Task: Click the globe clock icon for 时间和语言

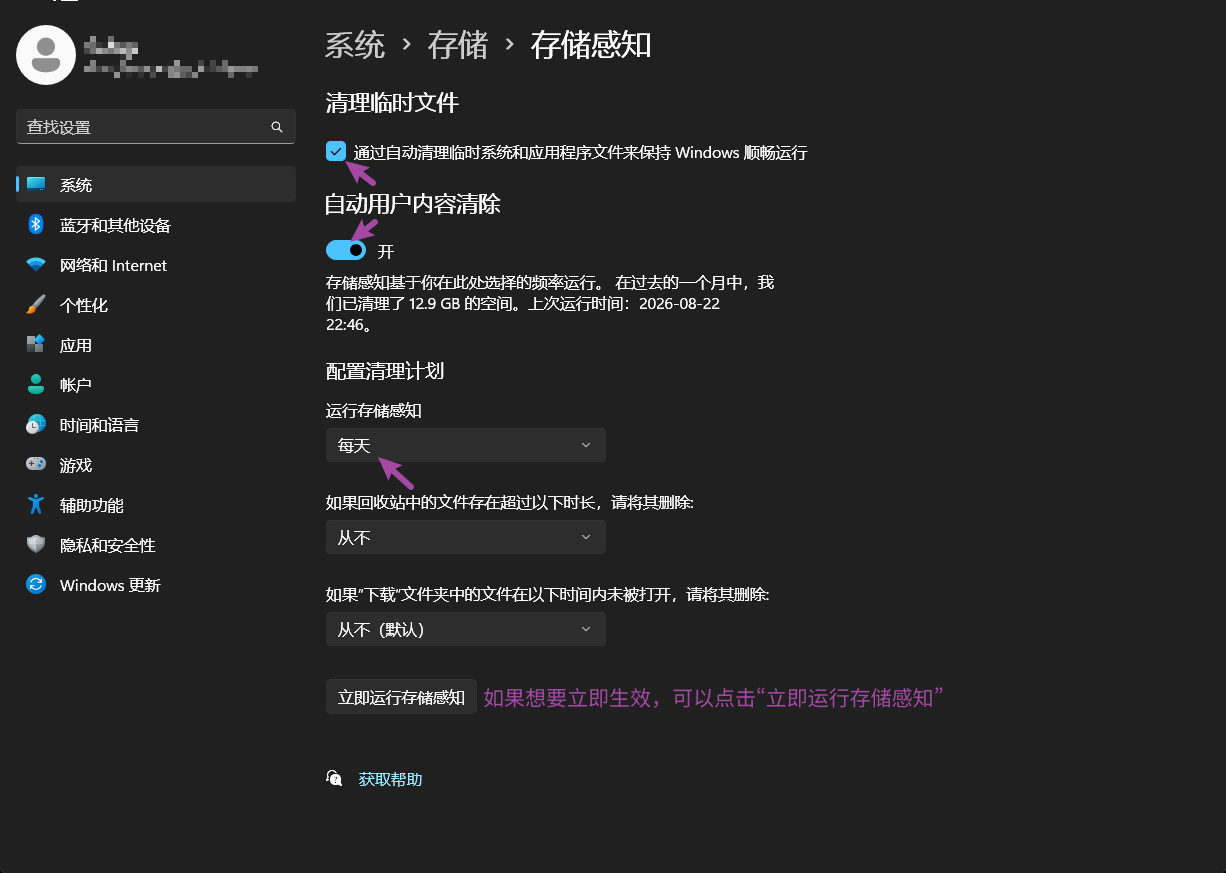Action: tap(36, 424)
